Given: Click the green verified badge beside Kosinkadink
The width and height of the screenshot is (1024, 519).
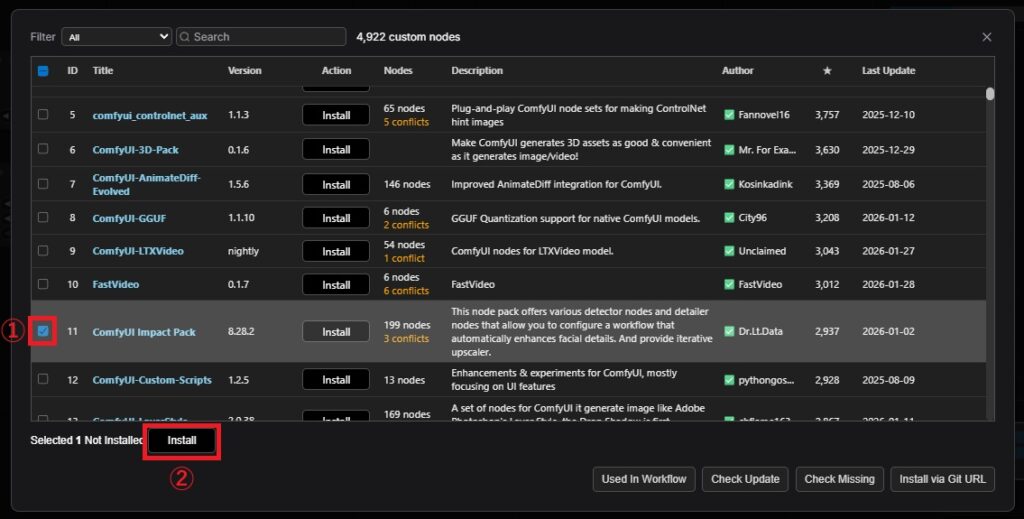Looking at the screenshot, I should tap(729, 184).
